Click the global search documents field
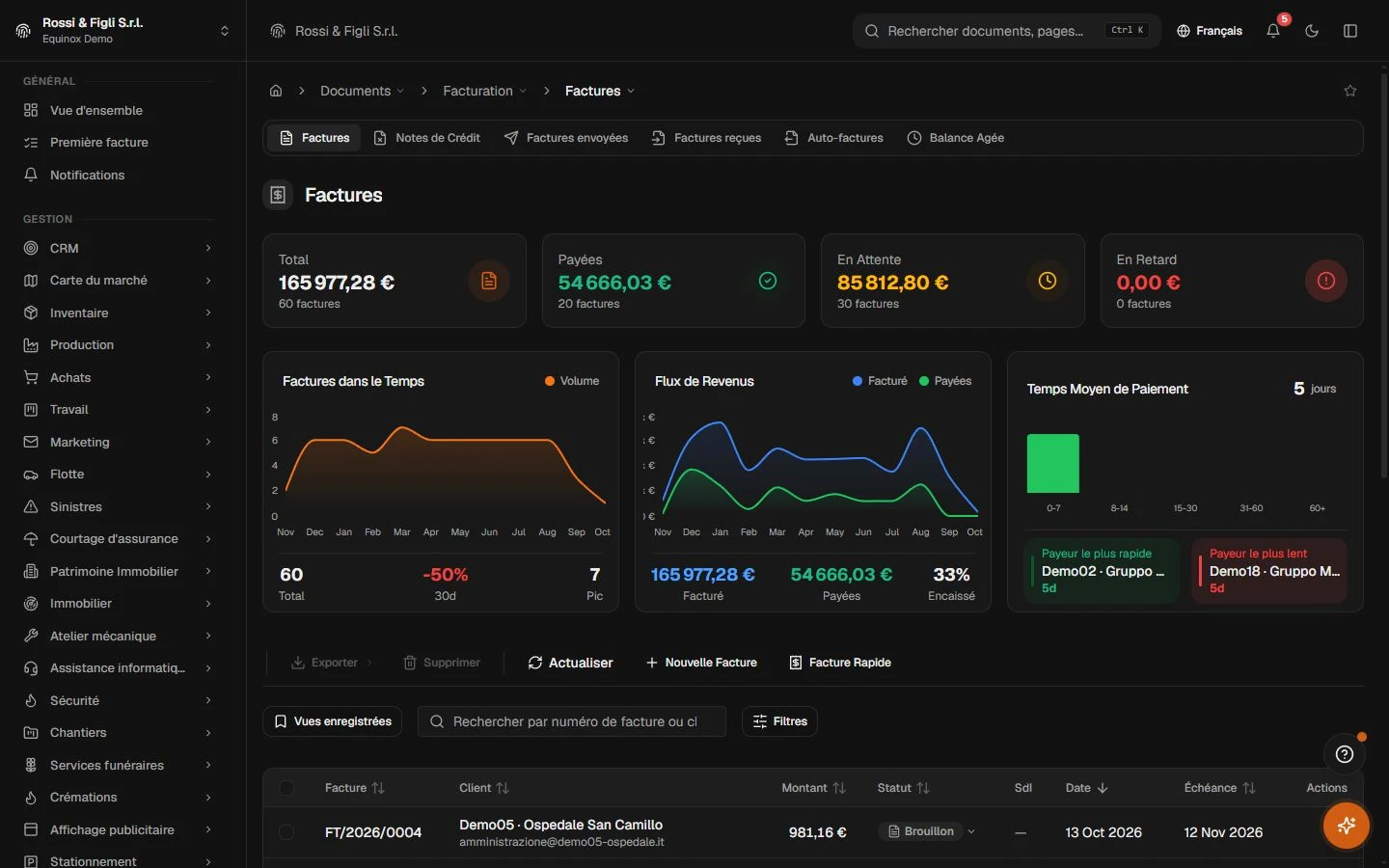Viewport: 1389px width, 868px height. (1006, 31)
